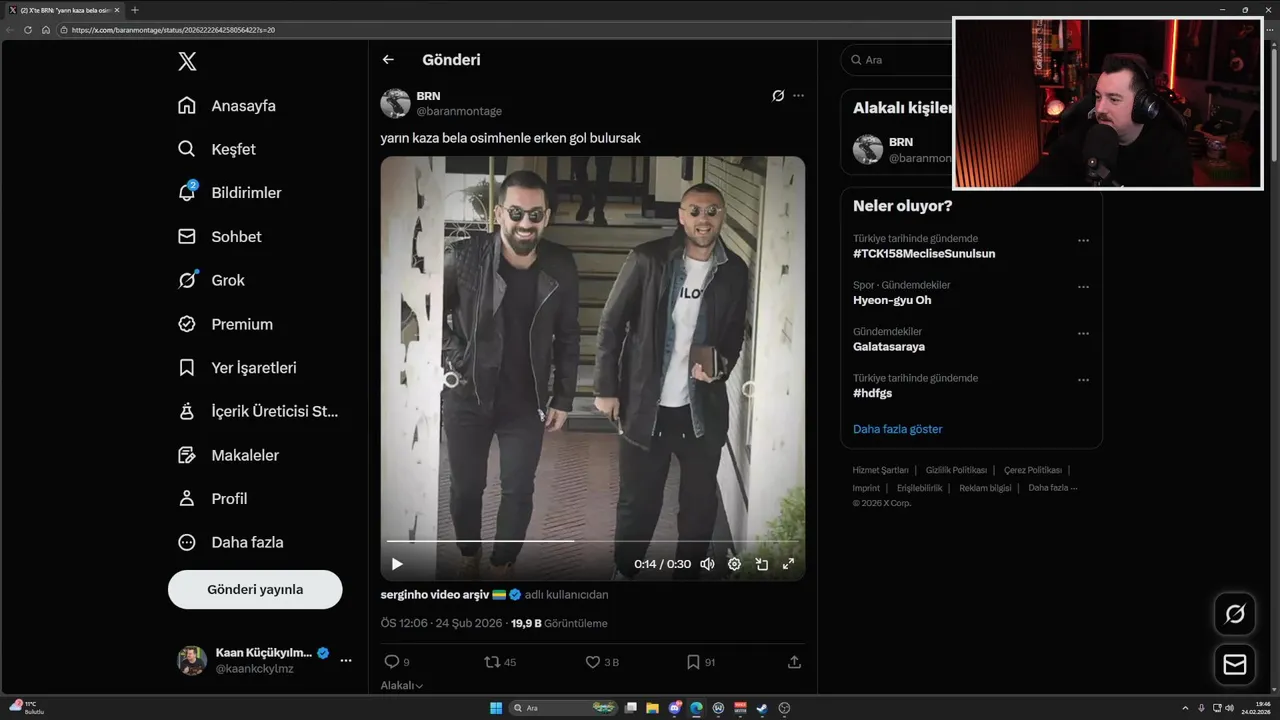Open BRN profile avatar in post header

coord(396,103)
